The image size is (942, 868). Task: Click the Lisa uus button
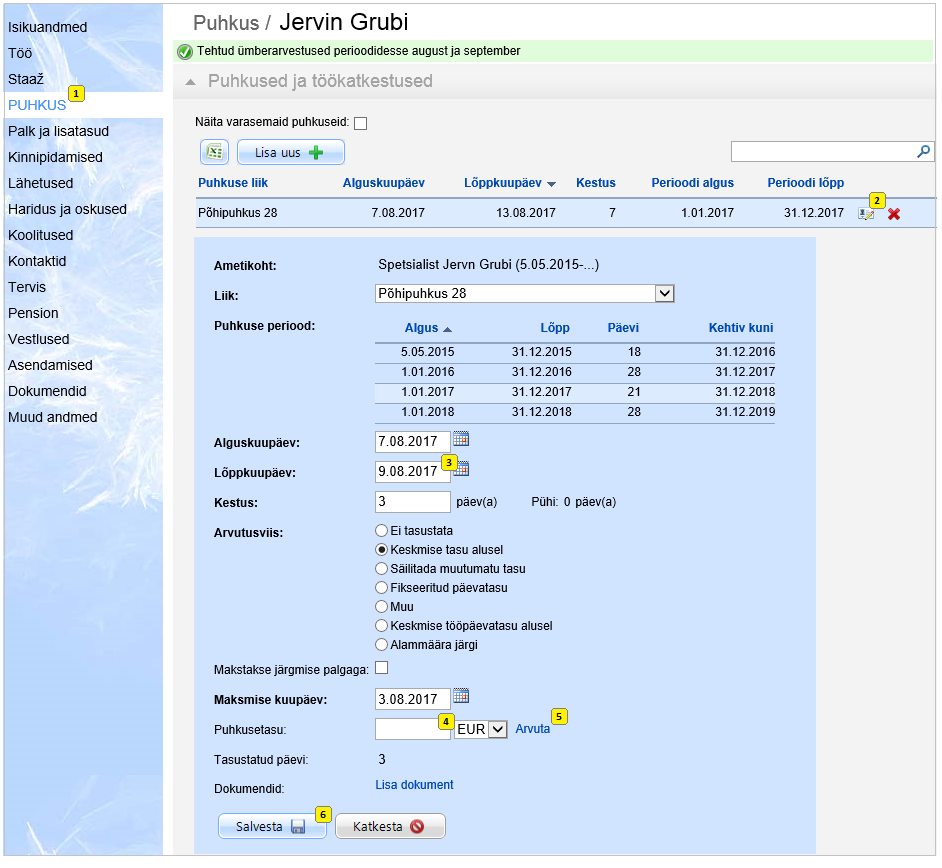[x=290, y=152]
